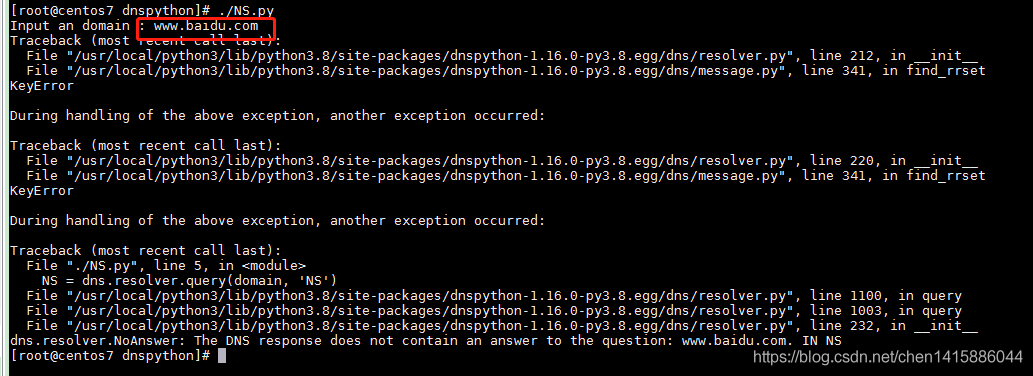This screenshot has width=1033, height=376.
Task: Click second 'During handling of the above exception' line
Action: [277, 221]
